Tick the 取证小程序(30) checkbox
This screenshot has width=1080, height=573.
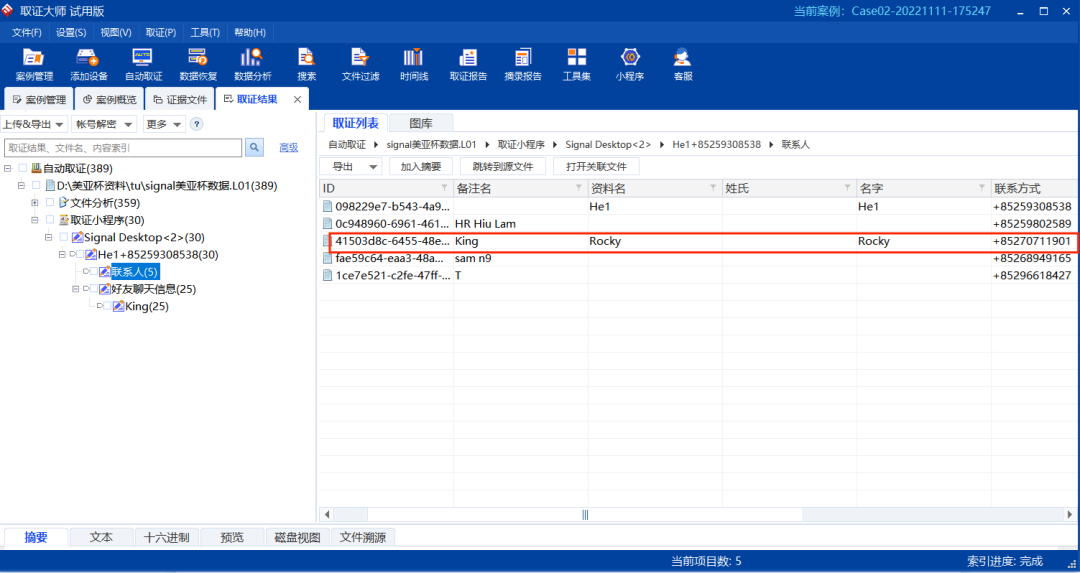[50, 220]
